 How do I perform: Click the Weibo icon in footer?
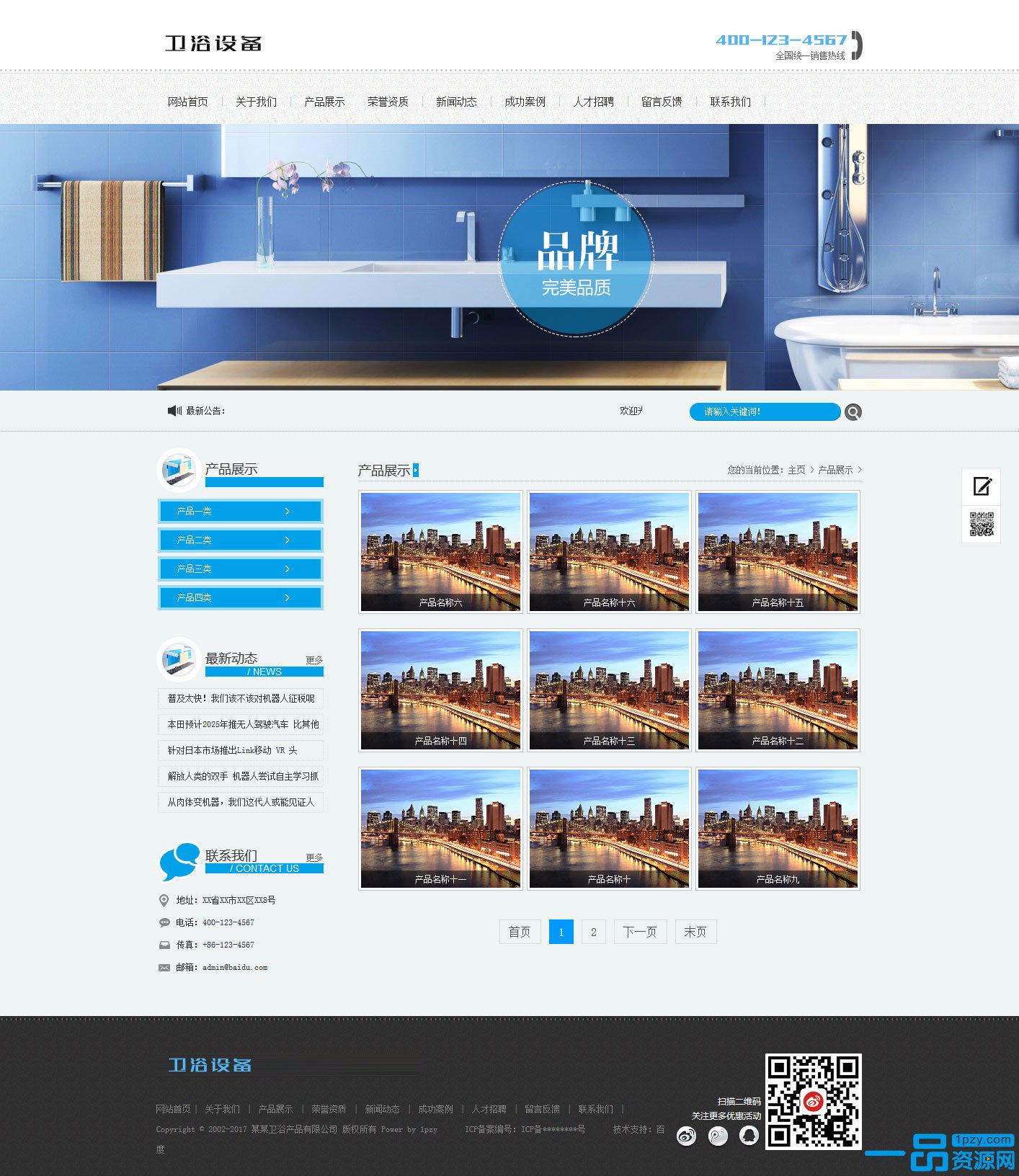pos(686,1136)
